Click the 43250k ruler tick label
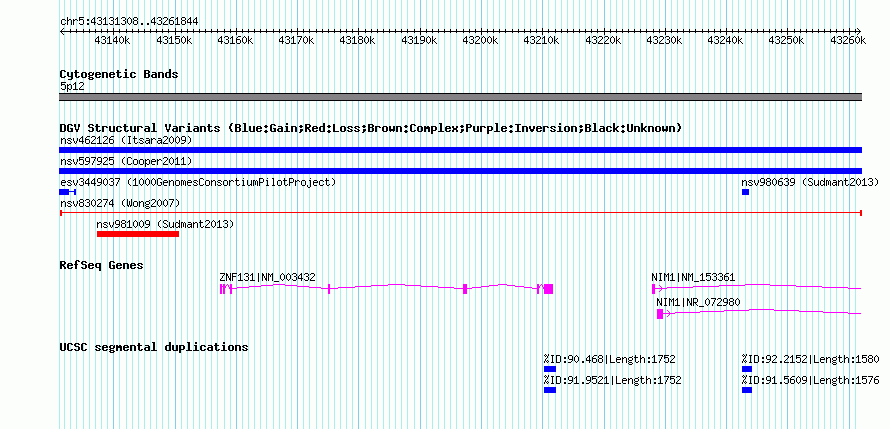 [x=787, y=40]
